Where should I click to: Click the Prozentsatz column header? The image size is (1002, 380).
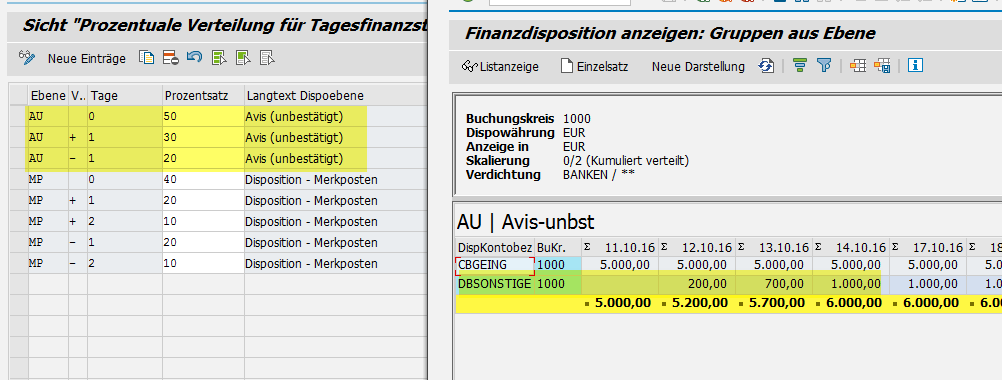203,96
